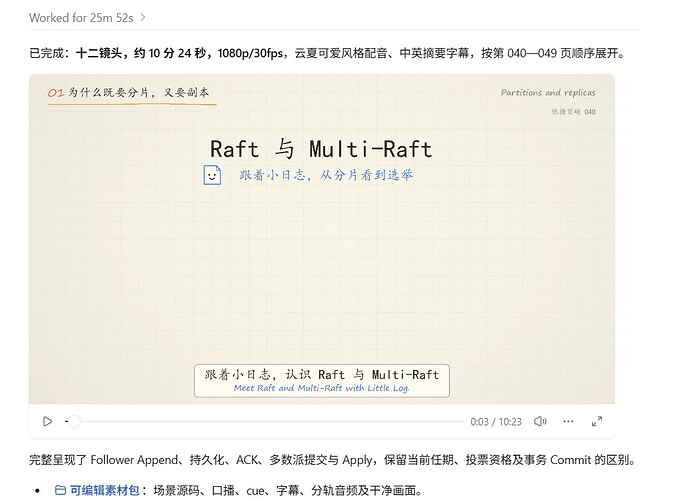The image size is (683, 500).
Task: Click the paragraph starting "完整呈现了 Follower Append"
Action: tap(333, 460)
